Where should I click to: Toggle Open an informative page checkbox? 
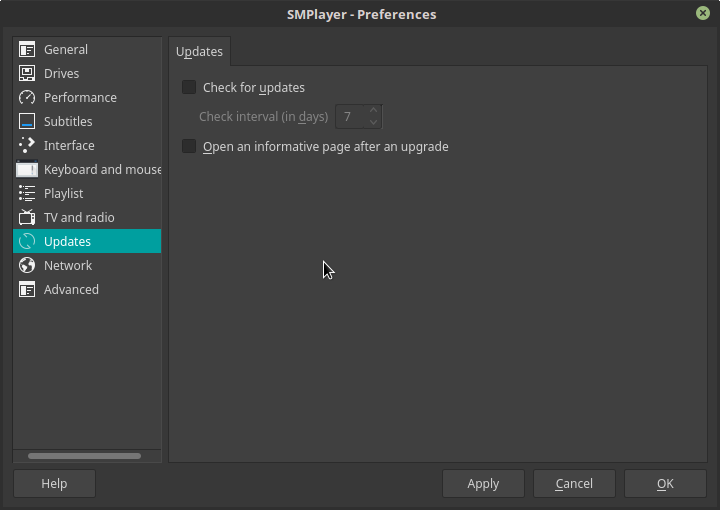tap(189, 147)
